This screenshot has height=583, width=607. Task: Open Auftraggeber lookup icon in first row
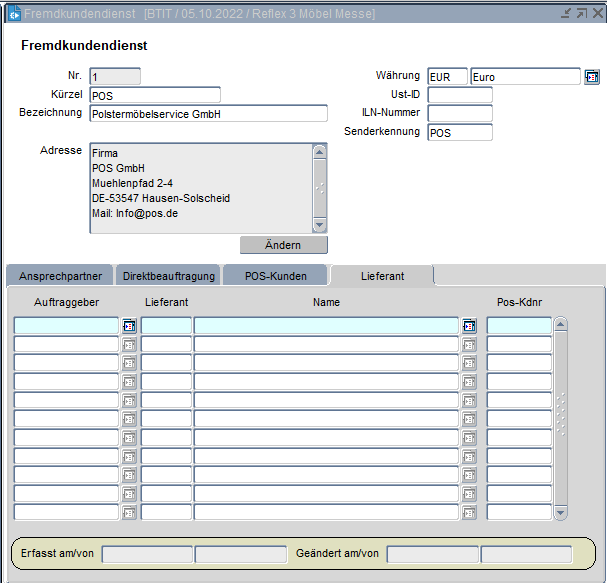pos(129,325)
